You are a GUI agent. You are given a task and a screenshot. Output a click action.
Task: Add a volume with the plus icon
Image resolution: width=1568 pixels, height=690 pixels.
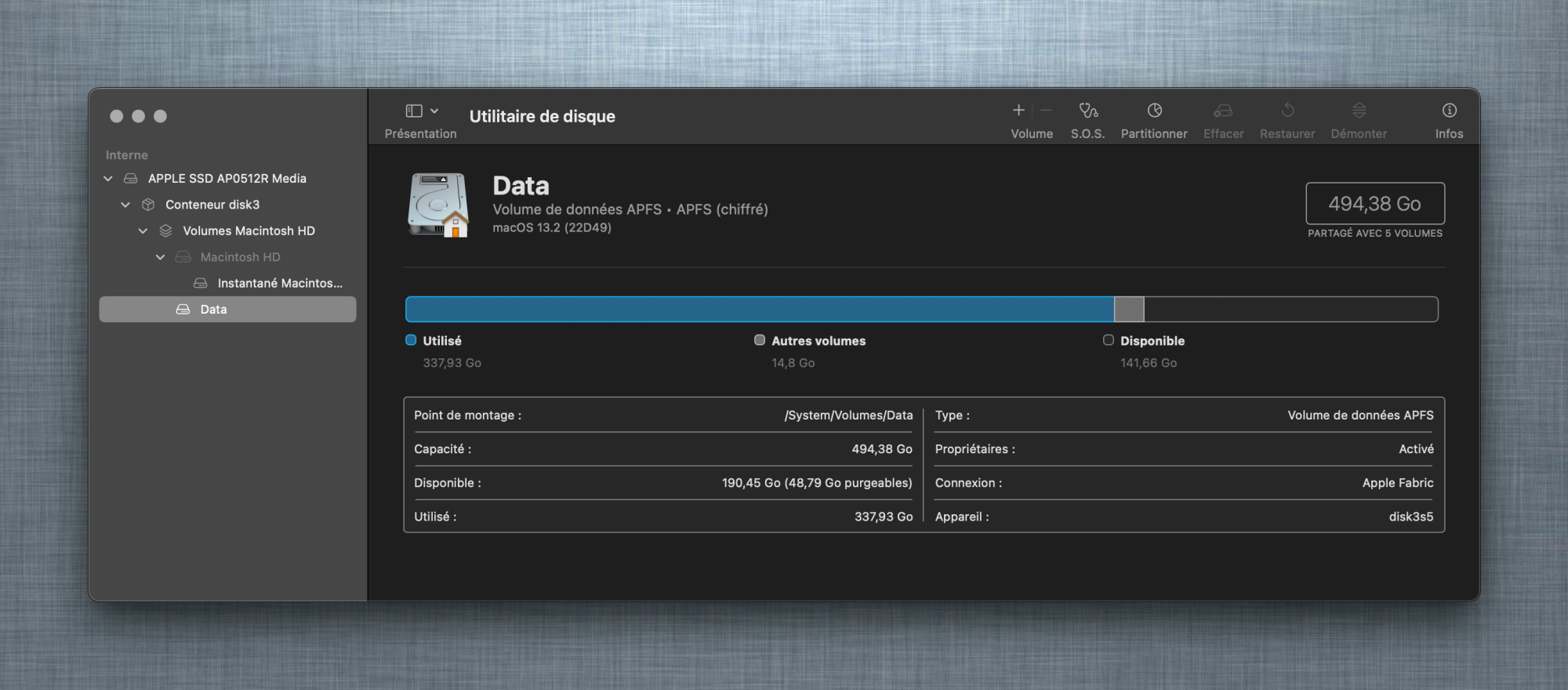[1018, 111]
